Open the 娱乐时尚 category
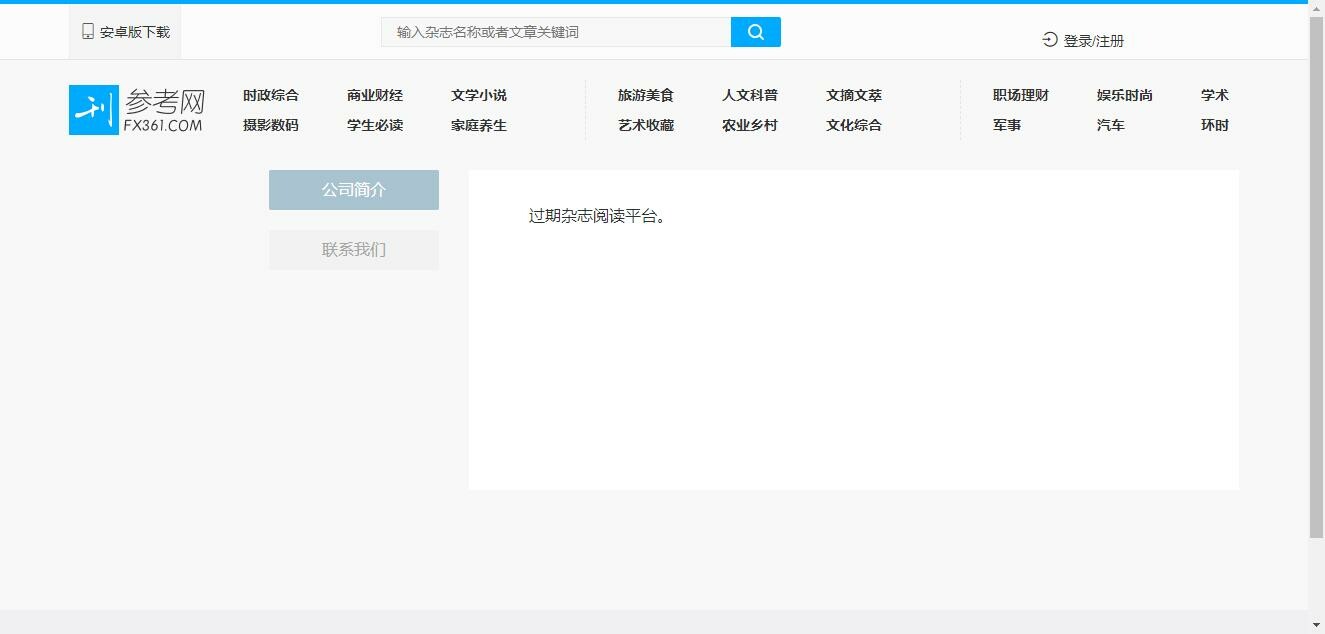1325x634 pixels. point(1125,96)
